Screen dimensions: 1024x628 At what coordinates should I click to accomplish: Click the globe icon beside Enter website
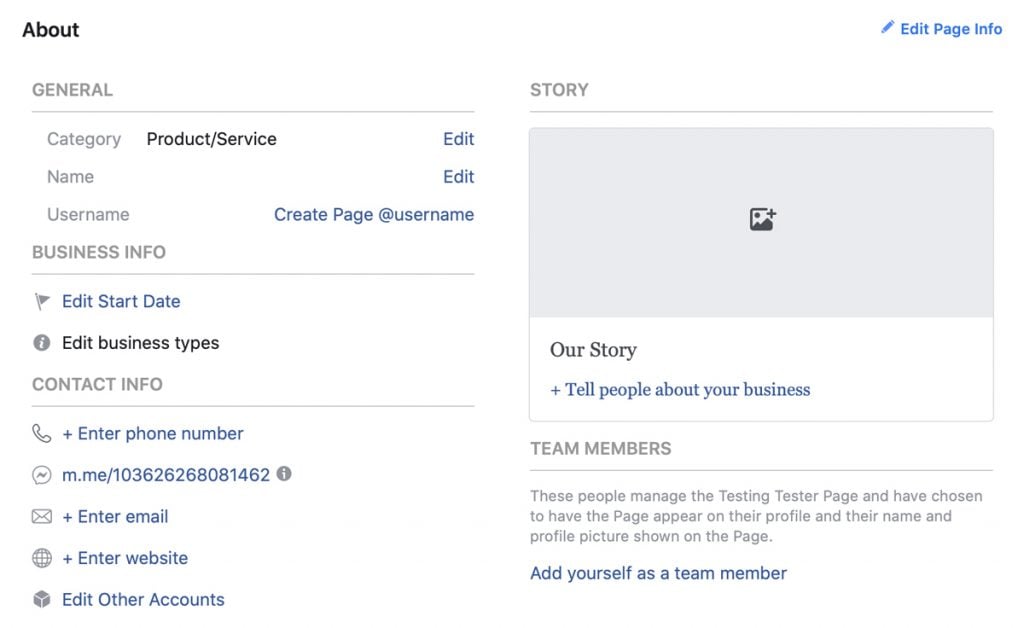[40, 558]
